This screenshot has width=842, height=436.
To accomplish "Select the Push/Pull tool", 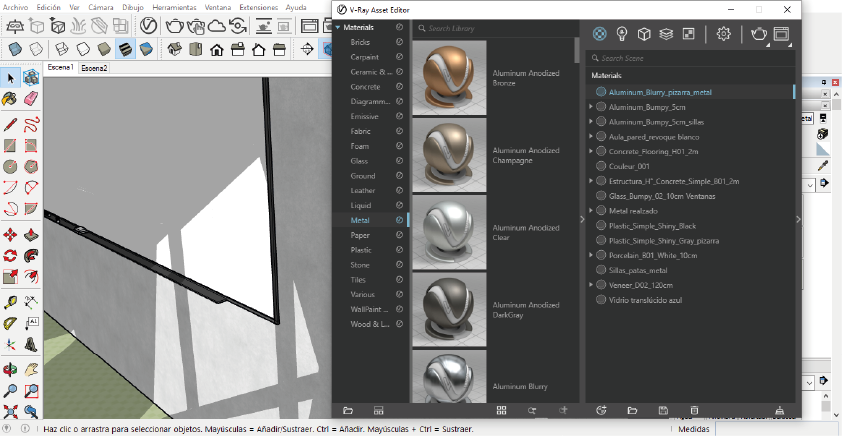I will [x=31, y=235].
